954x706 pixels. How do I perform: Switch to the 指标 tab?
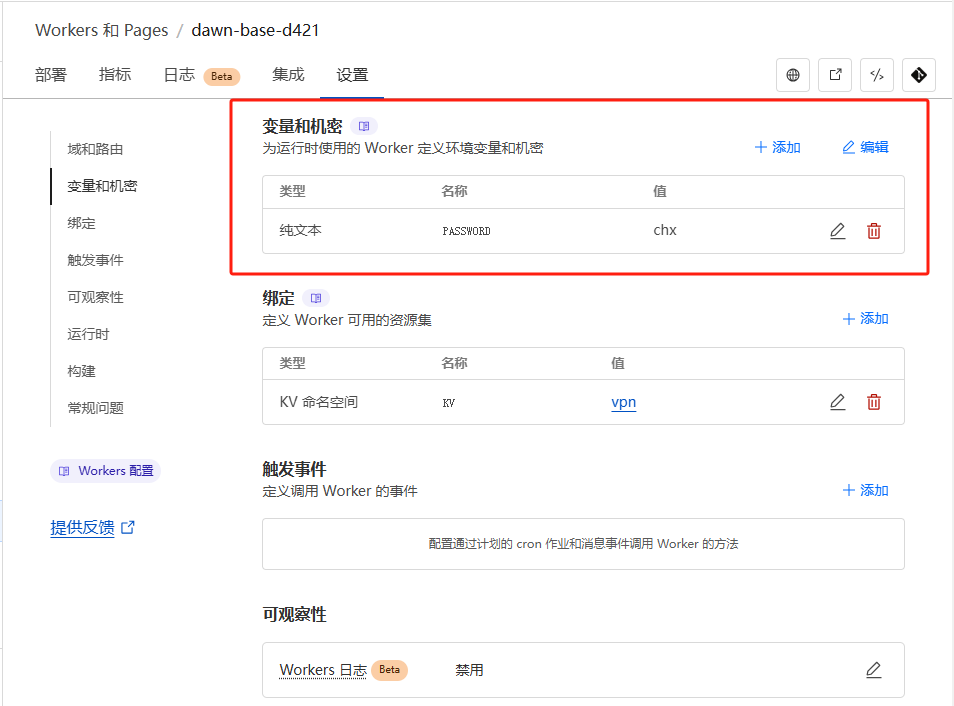click(115, 75)
